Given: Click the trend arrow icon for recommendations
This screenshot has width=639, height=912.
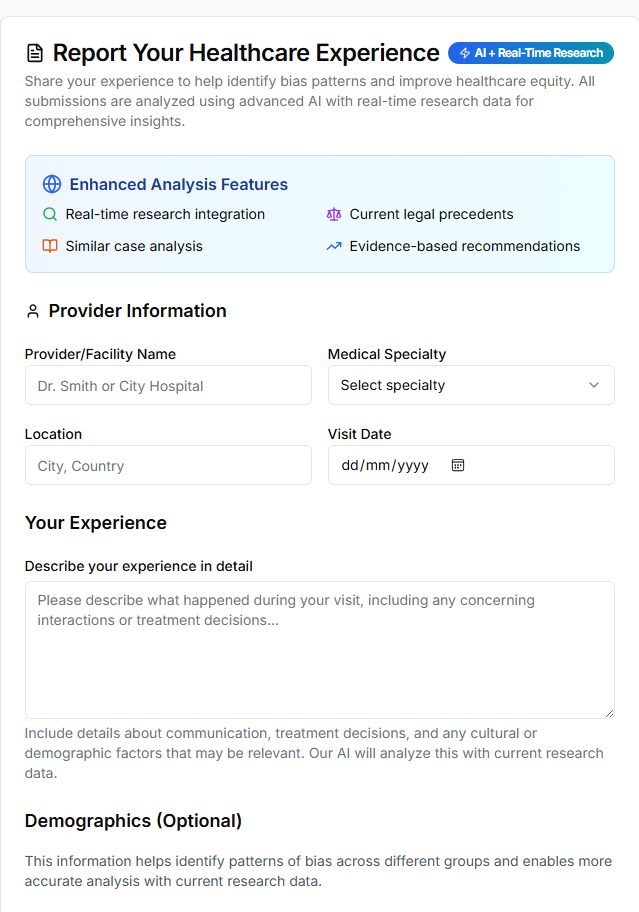Looking at the screenshot, I should (334, 246).
